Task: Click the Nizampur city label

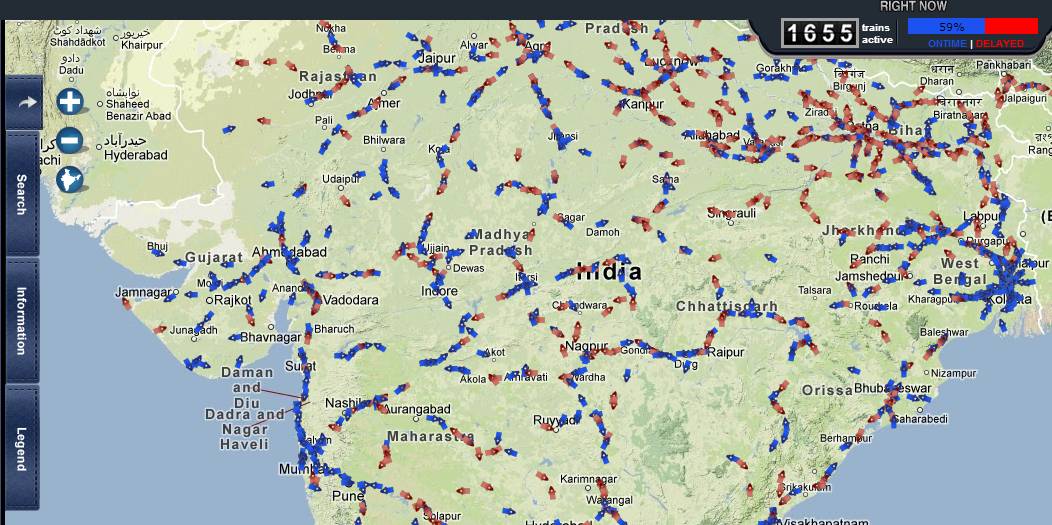Action: [953, 373]
